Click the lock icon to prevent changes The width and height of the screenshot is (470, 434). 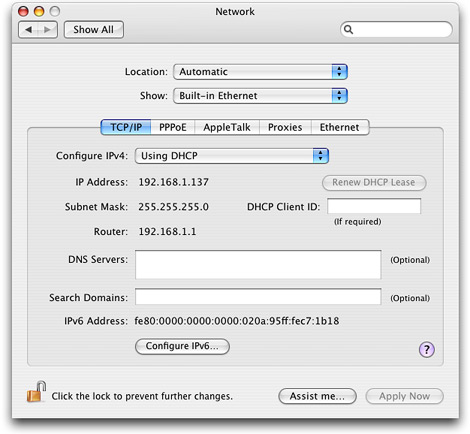click(x=36, y=391)
